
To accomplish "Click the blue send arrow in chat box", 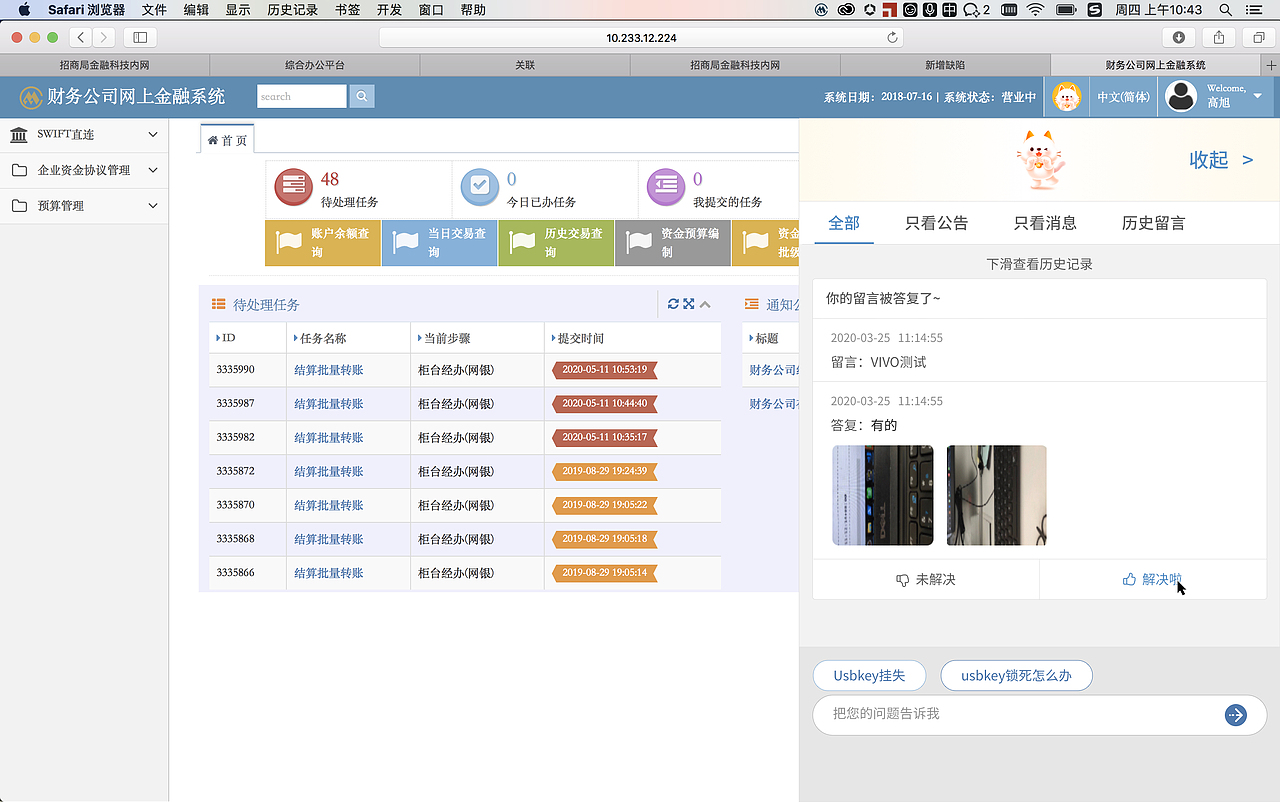I will pyautogui.click(x=1236, y=715).
